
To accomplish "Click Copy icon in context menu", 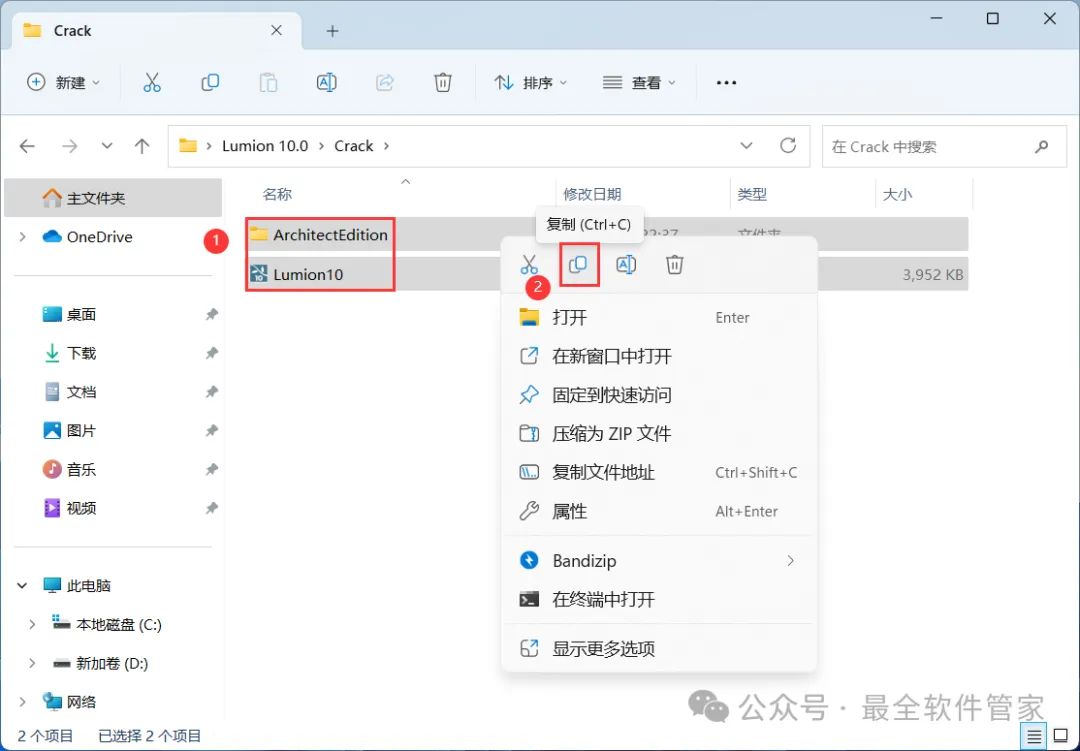I will click(578, 265).
